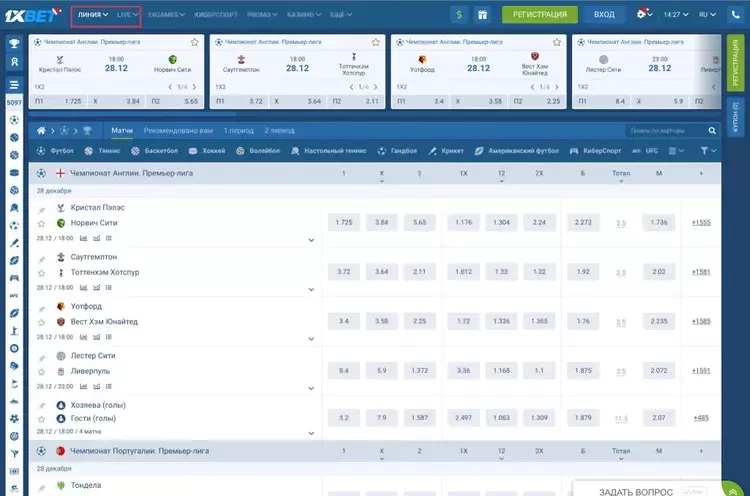The height and width of the screenshot is (496, 750).
Task: Open the trophy icon in left sidebar
Action: (x=14, y=44)
